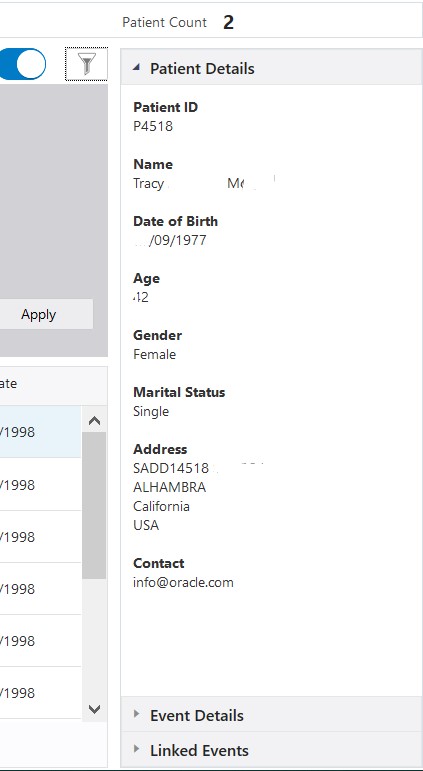Click the Patient ID value P4518
The image size is (423, 771).
coord(153,126)
